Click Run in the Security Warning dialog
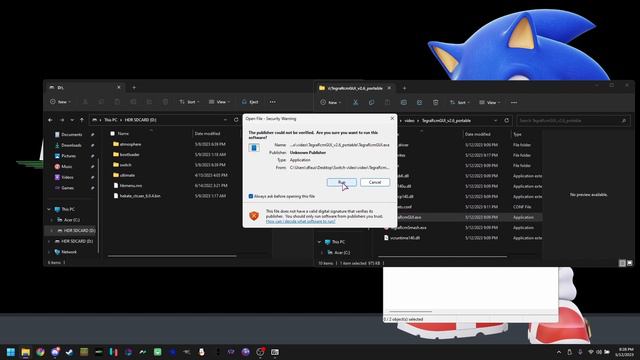640x360 pixels. tap(342, 182)
